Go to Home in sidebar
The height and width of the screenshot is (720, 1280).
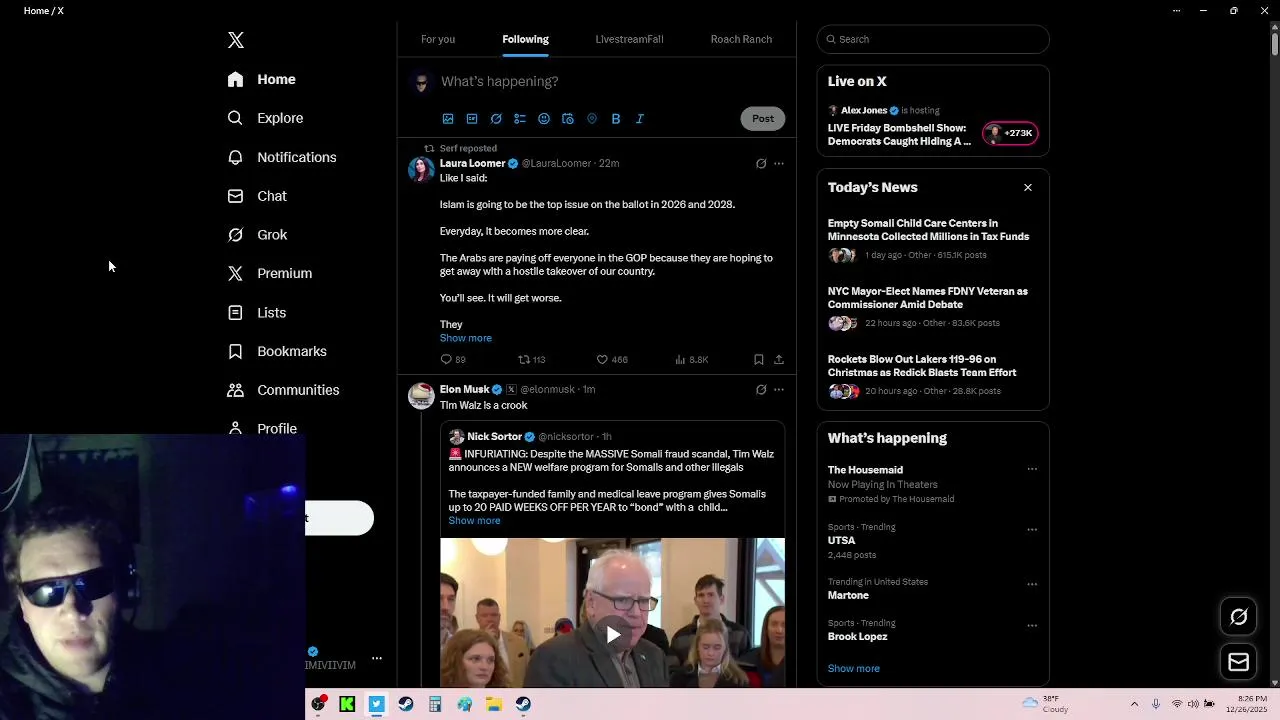pos(261,79)
